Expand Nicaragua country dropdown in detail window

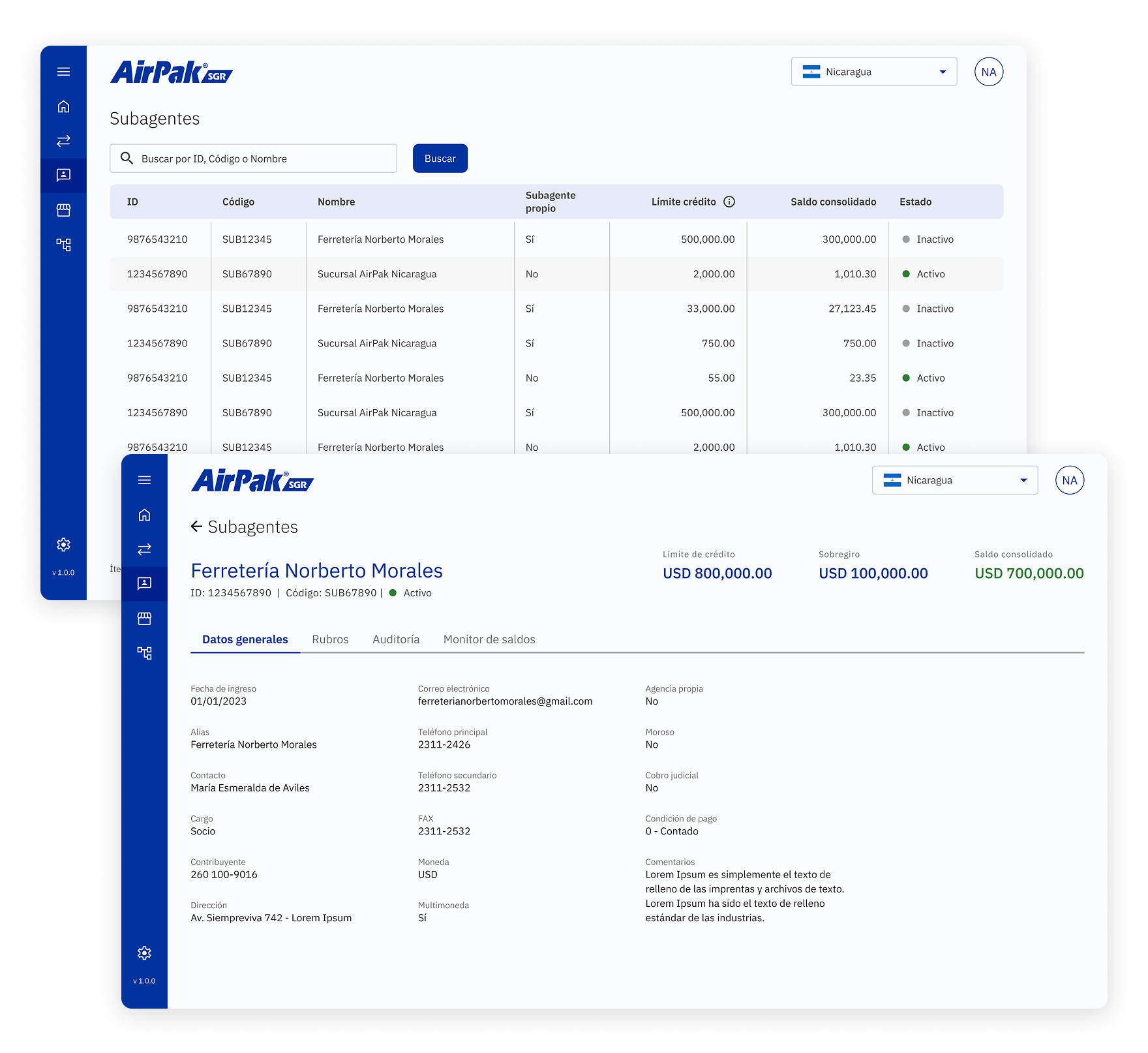(x=954, y=480)
